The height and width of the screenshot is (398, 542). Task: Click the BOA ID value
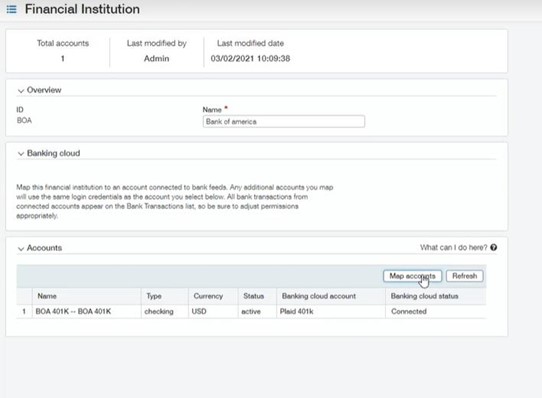[x=24, y=120]
